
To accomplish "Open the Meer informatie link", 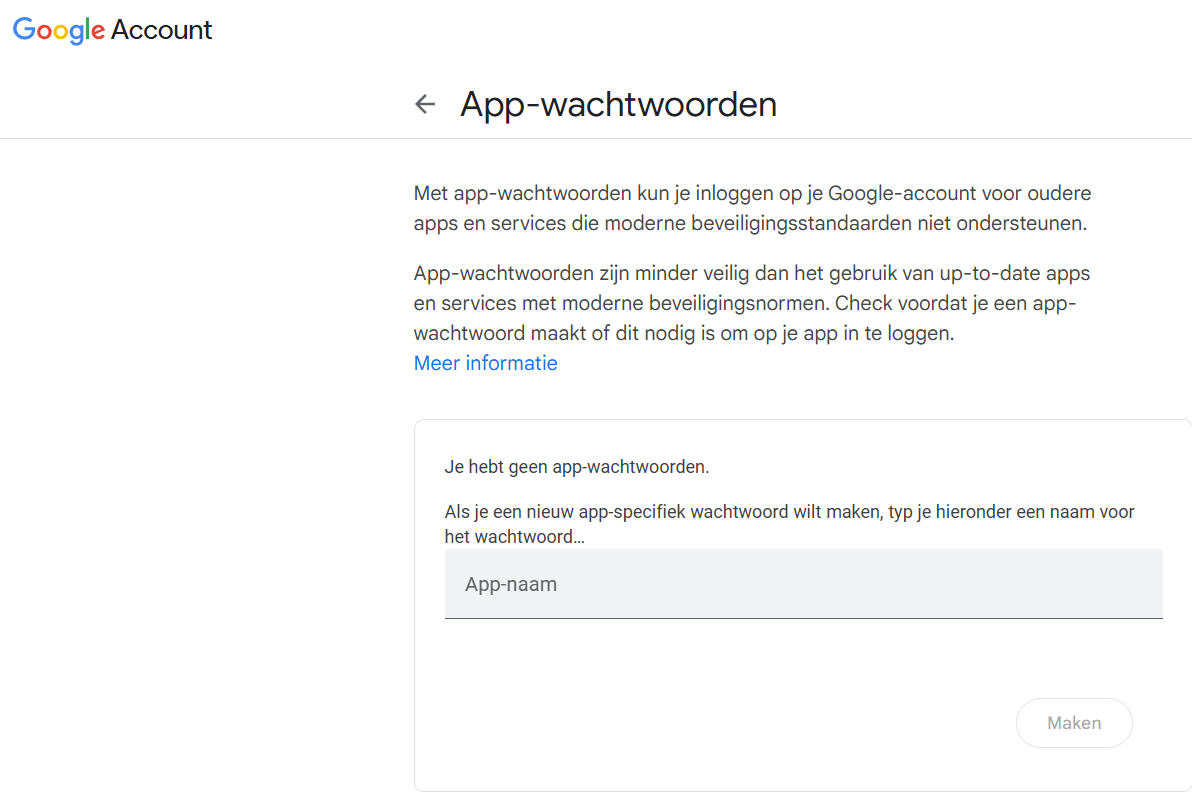I will (x=485, y=363).
